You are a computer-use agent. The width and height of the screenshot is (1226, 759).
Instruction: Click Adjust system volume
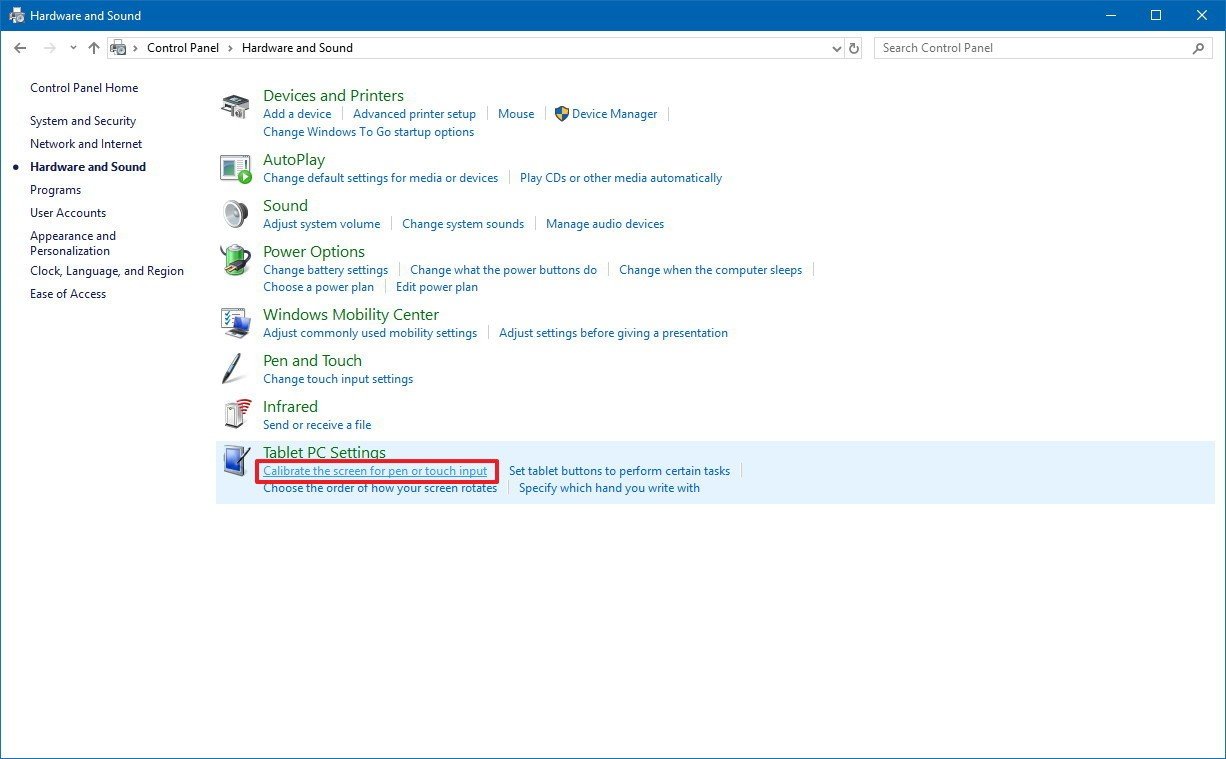321,224
